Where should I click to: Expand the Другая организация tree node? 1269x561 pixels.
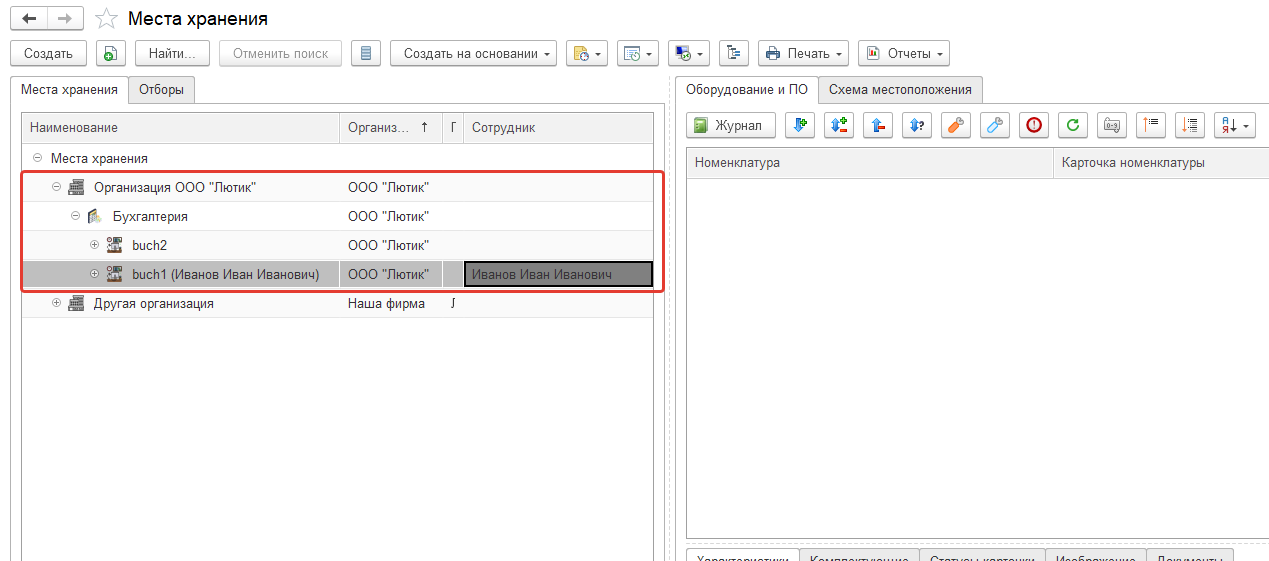click(57, 303)
